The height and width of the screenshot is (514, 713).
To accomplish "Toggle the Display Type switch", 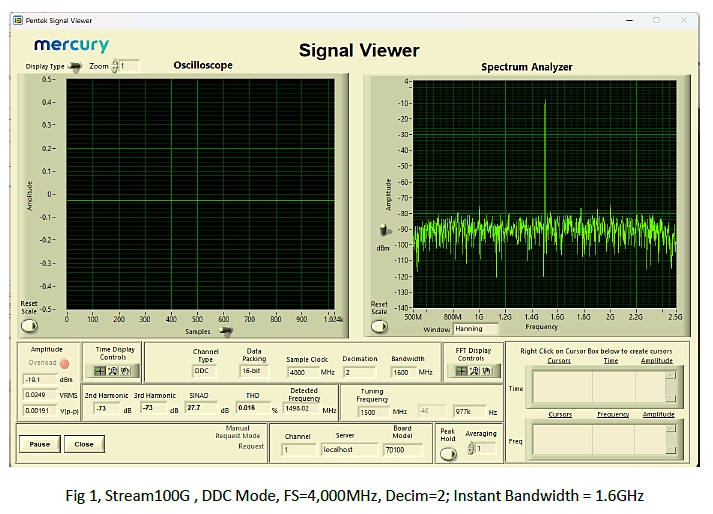I will (75, 67).
